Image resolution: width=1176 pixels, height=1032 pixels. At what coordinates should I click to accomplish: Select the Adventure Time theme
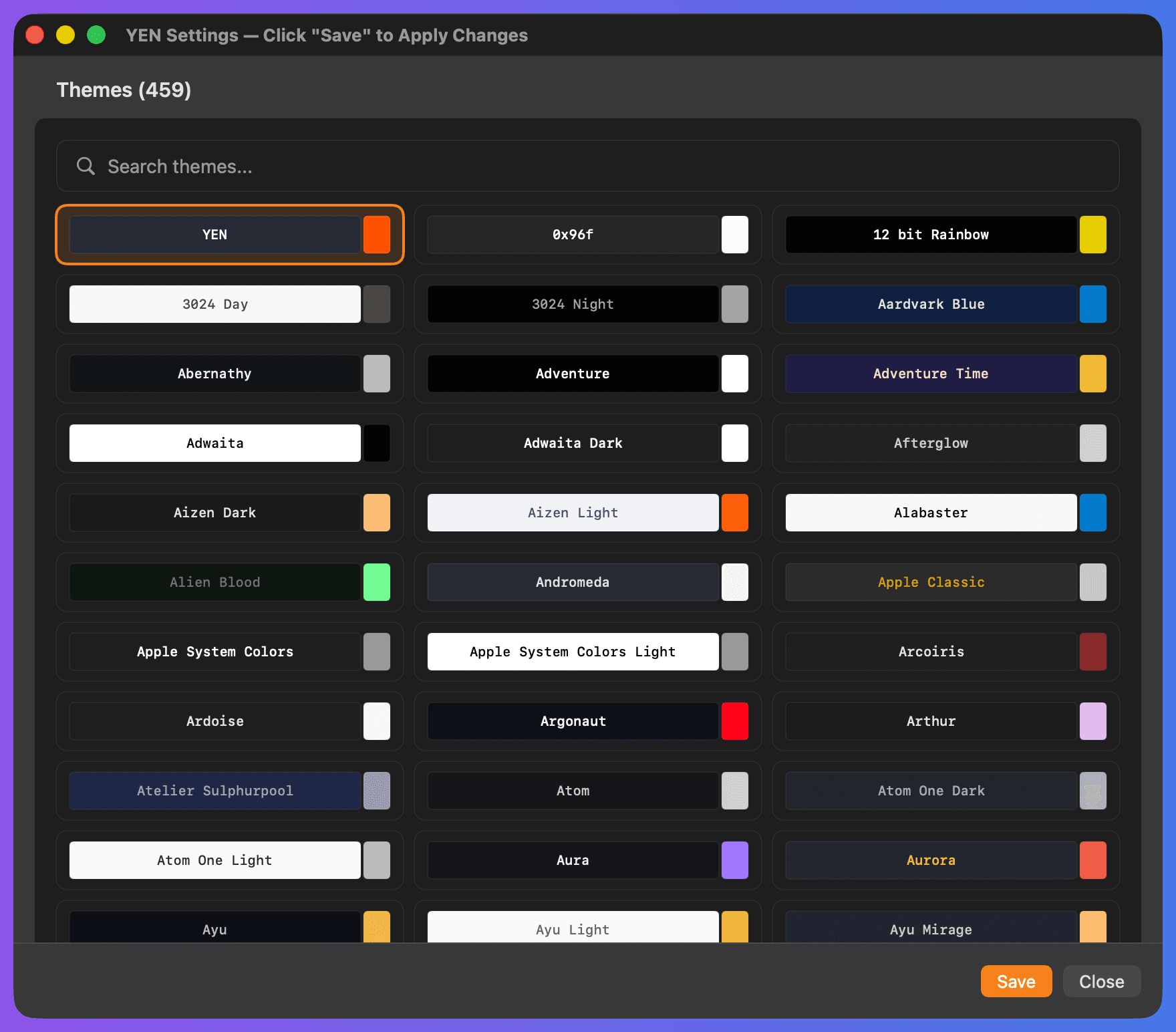coord(931,374)
